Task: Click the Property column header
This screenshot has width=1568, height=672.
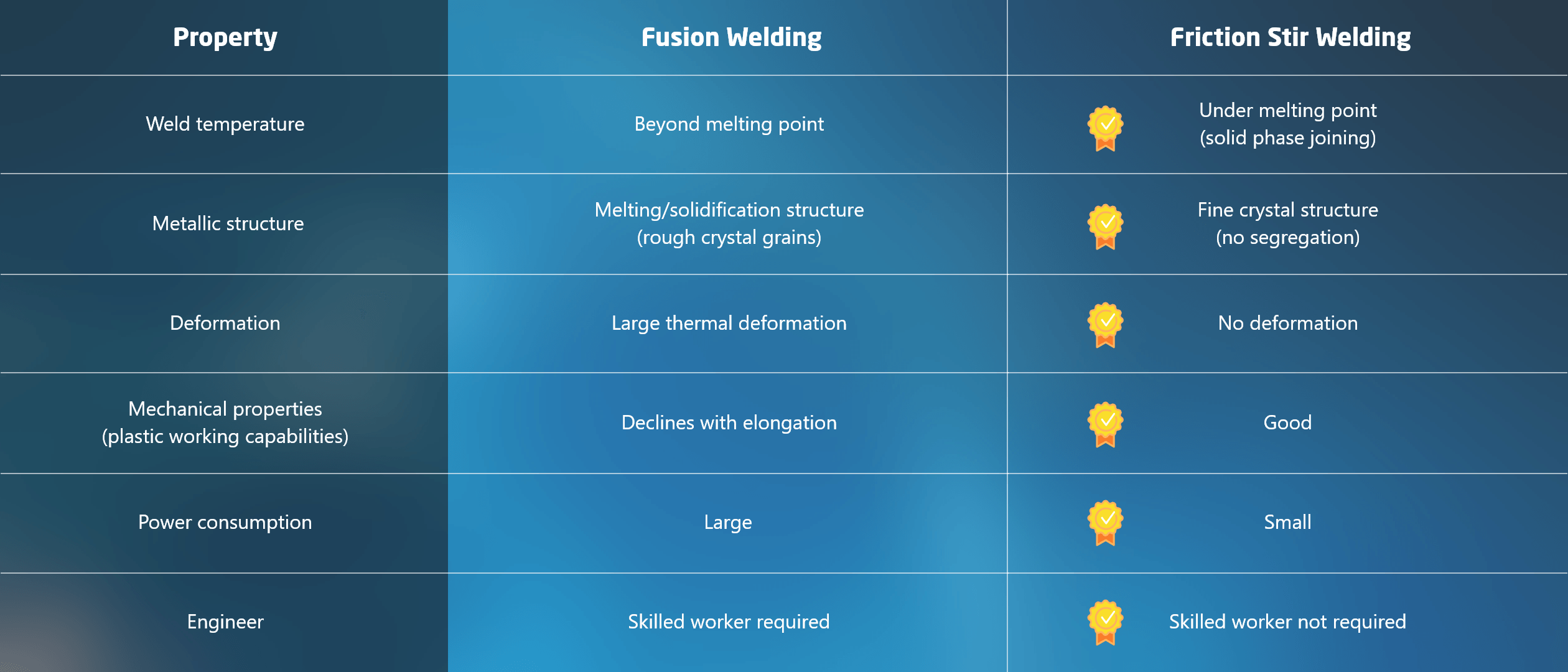Action: 225,38
